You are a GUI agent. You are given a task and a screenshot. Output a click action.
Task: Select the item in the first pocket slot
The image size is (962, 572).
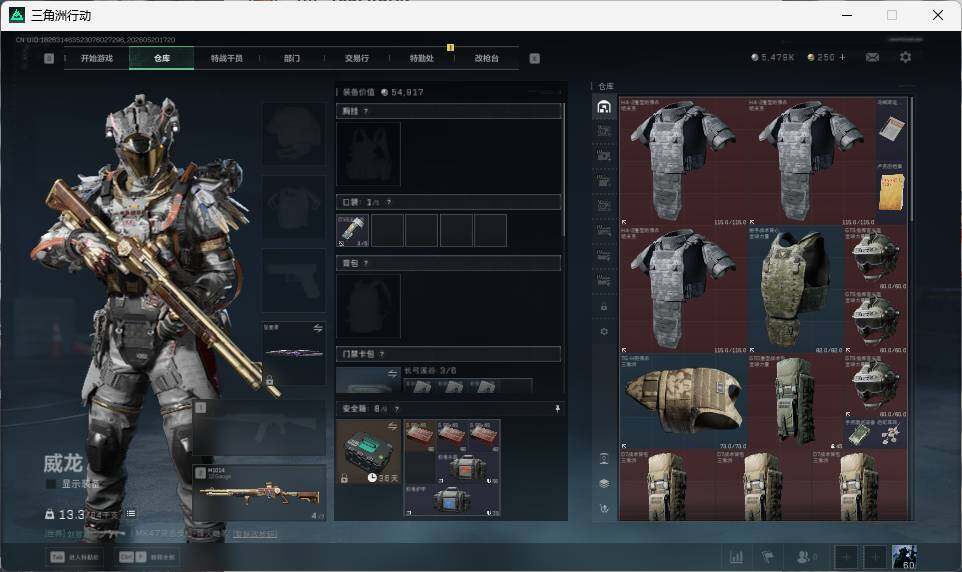[x=353, y=230]
